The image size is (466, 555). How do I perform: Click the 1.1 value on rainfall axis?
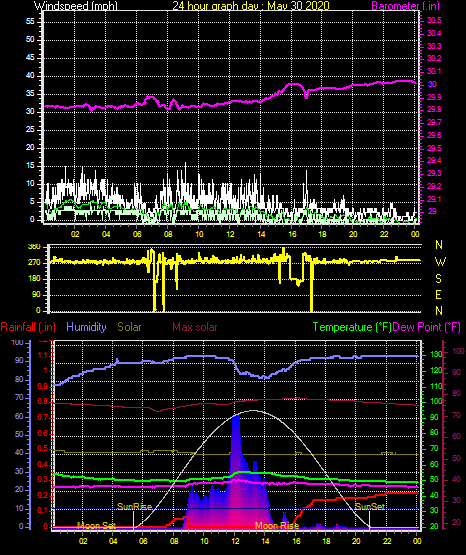43,355
